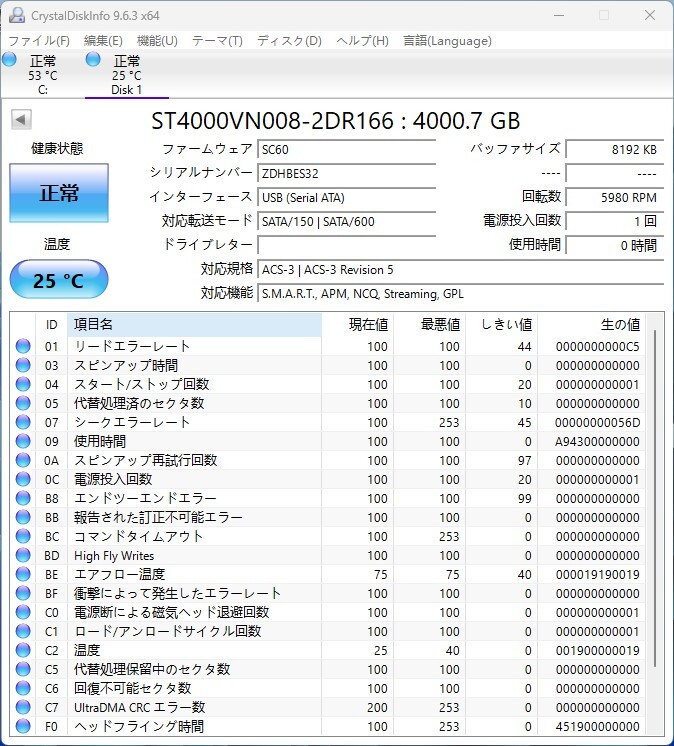The height and width of the screenshot is (746, 674).
Task: Click the SMART list vertical scrollbar
Action: pos(655,498)
